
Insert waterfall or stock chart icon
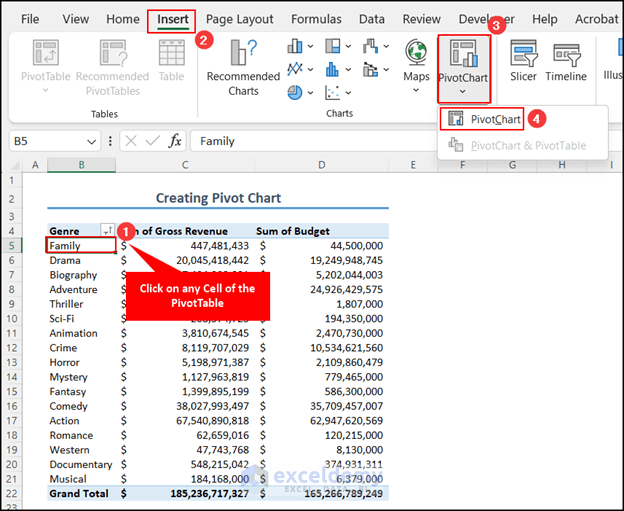[x=370, y=46]
